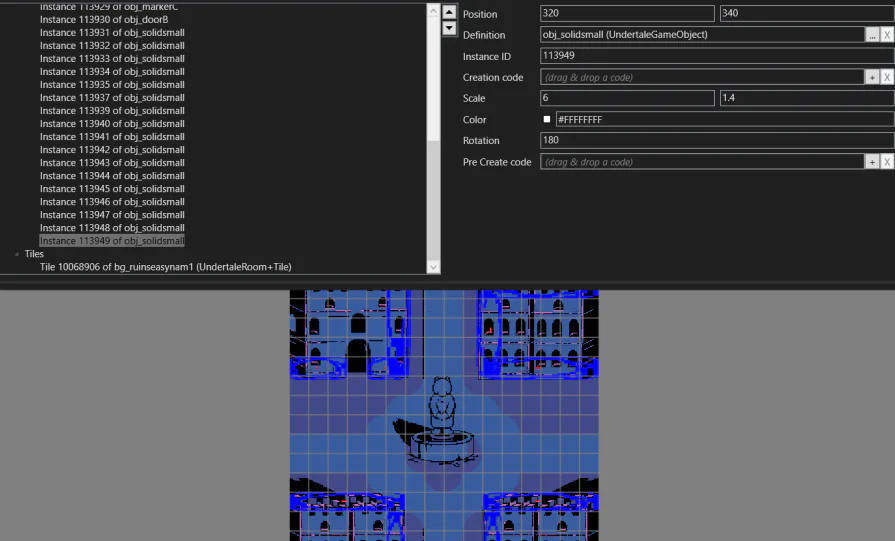Click the Rotation field showing 180
The image size is (895, 541).
(x=717, y=140)
